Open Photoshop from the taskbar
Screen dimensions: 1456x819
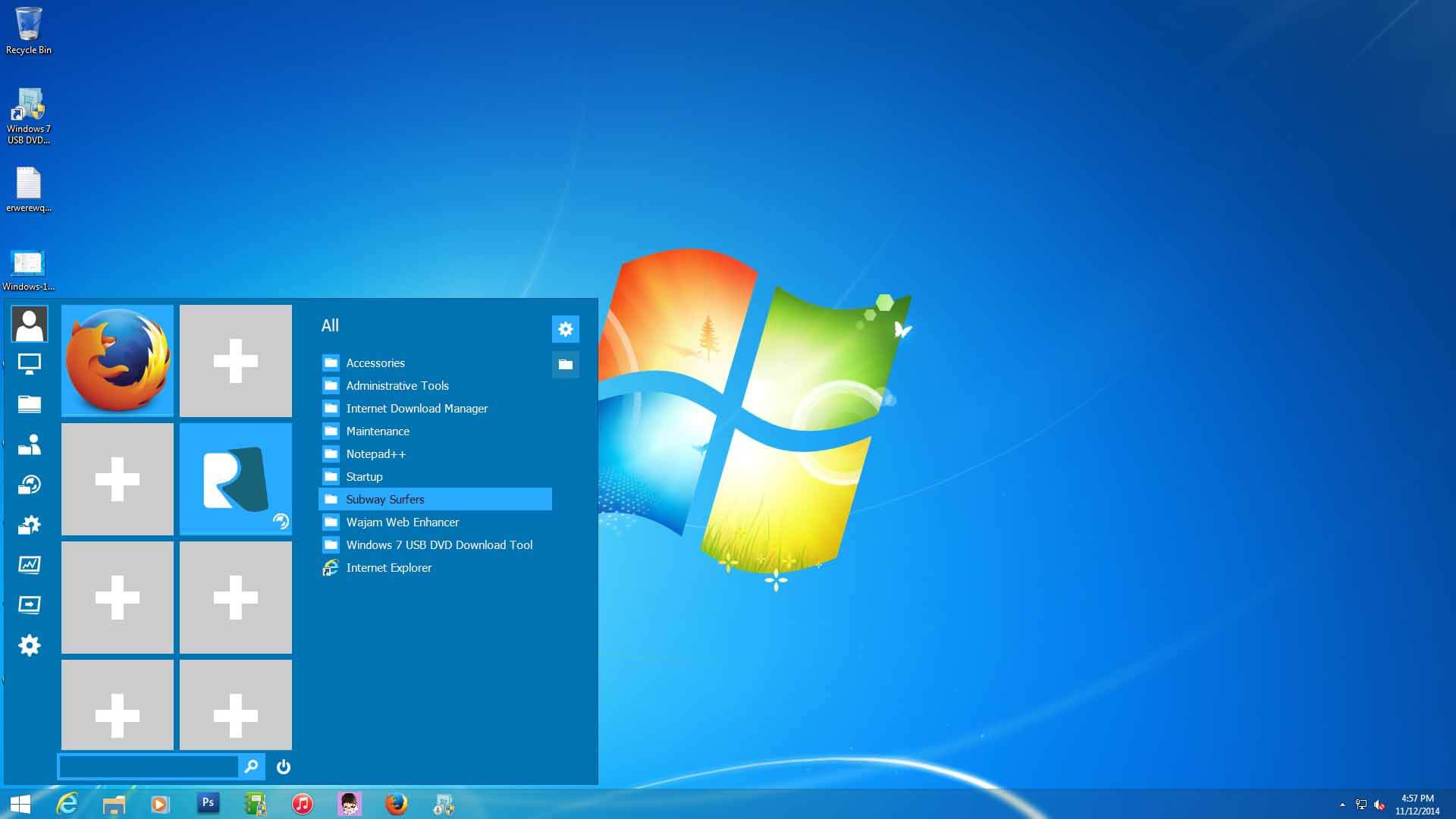(x=208, y=803)
